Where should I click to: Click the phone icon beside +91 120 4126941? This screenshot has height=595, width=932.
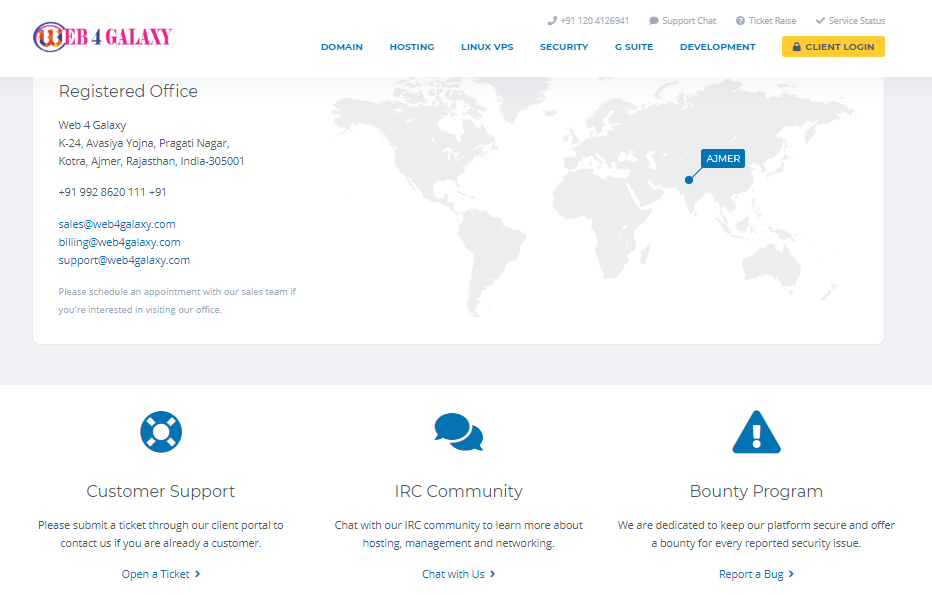pos(552,21)
